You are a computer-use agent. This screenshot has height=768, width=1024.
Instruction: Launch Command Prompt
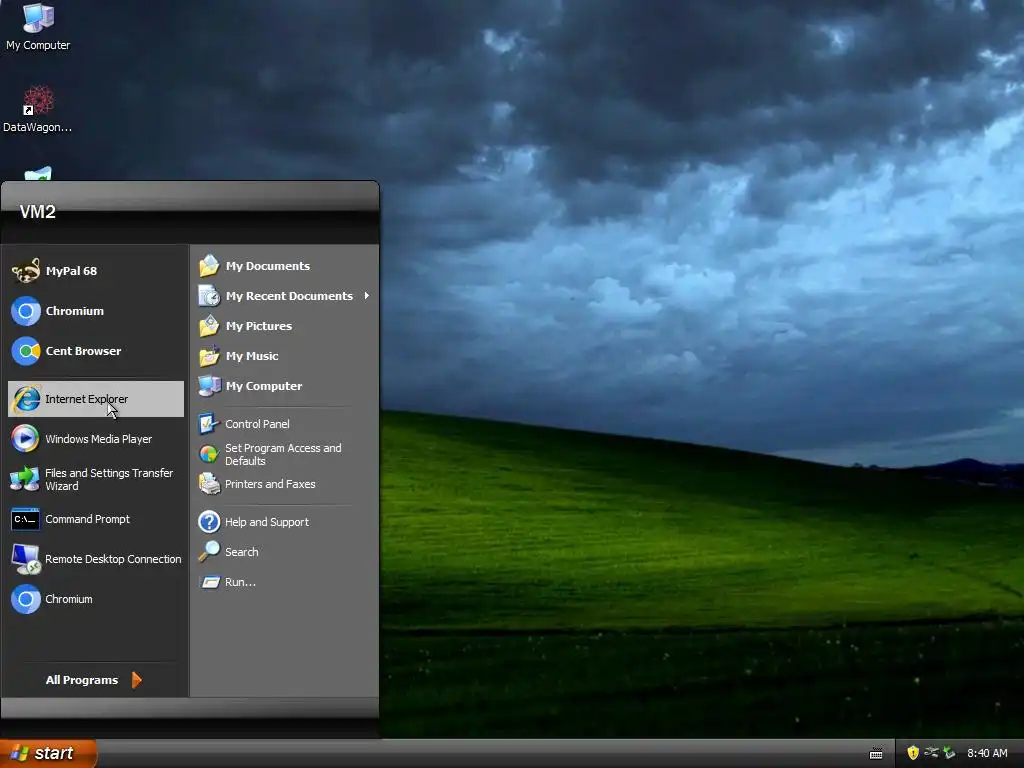[96, 519]
